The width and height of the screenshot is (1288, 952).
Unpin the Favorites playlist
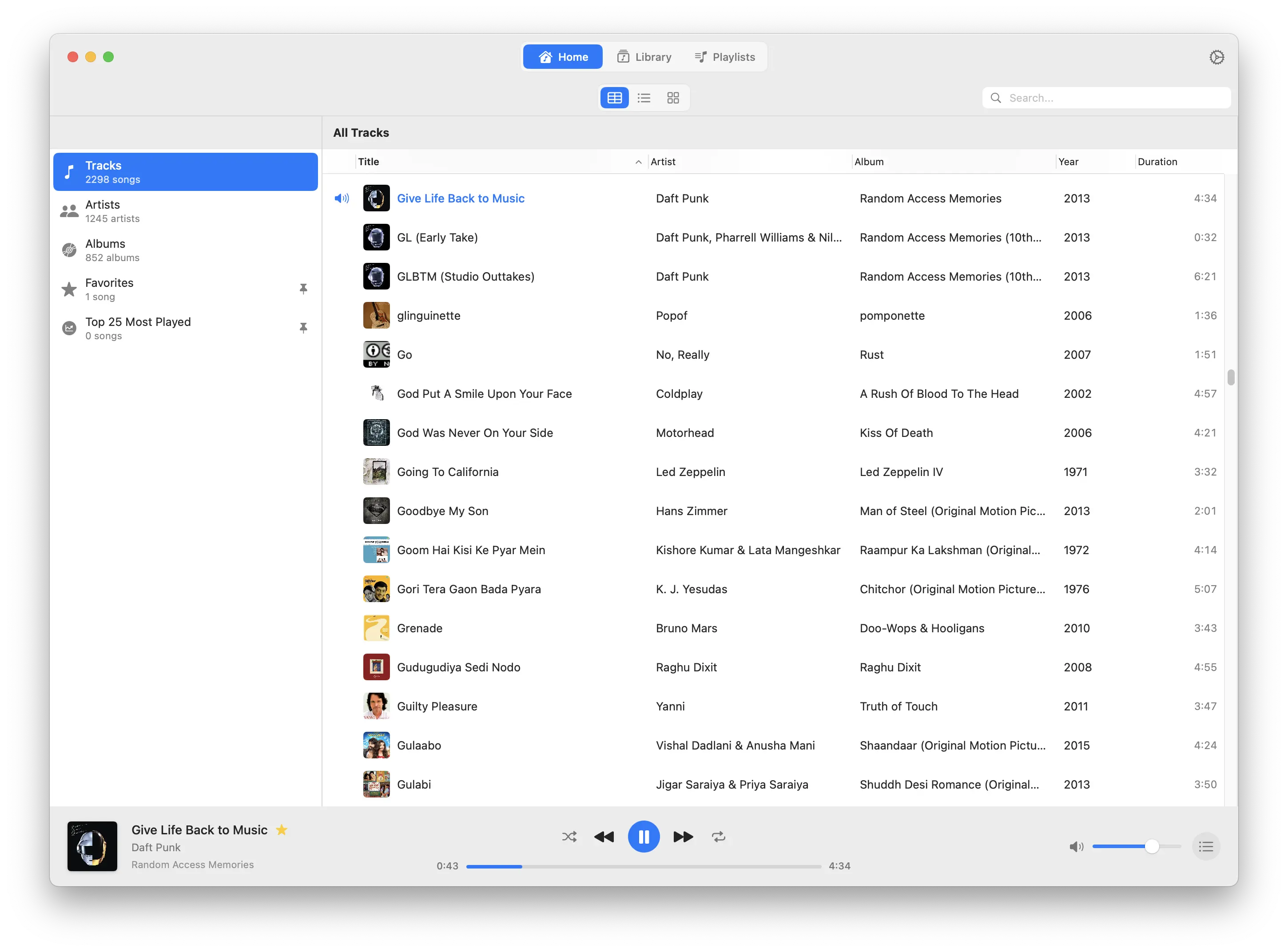[303, 289]
